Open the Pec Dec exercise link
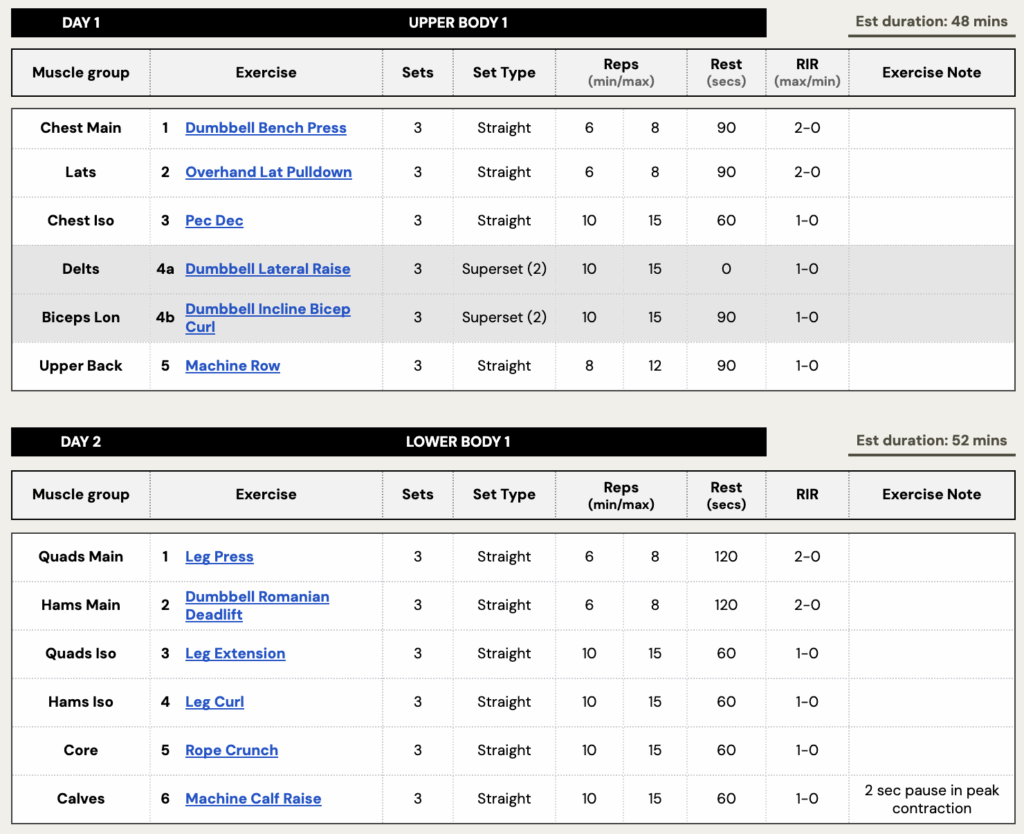The height and width of the screenshot is (834, 1024). pyautogui.click(x=214, y=221)
